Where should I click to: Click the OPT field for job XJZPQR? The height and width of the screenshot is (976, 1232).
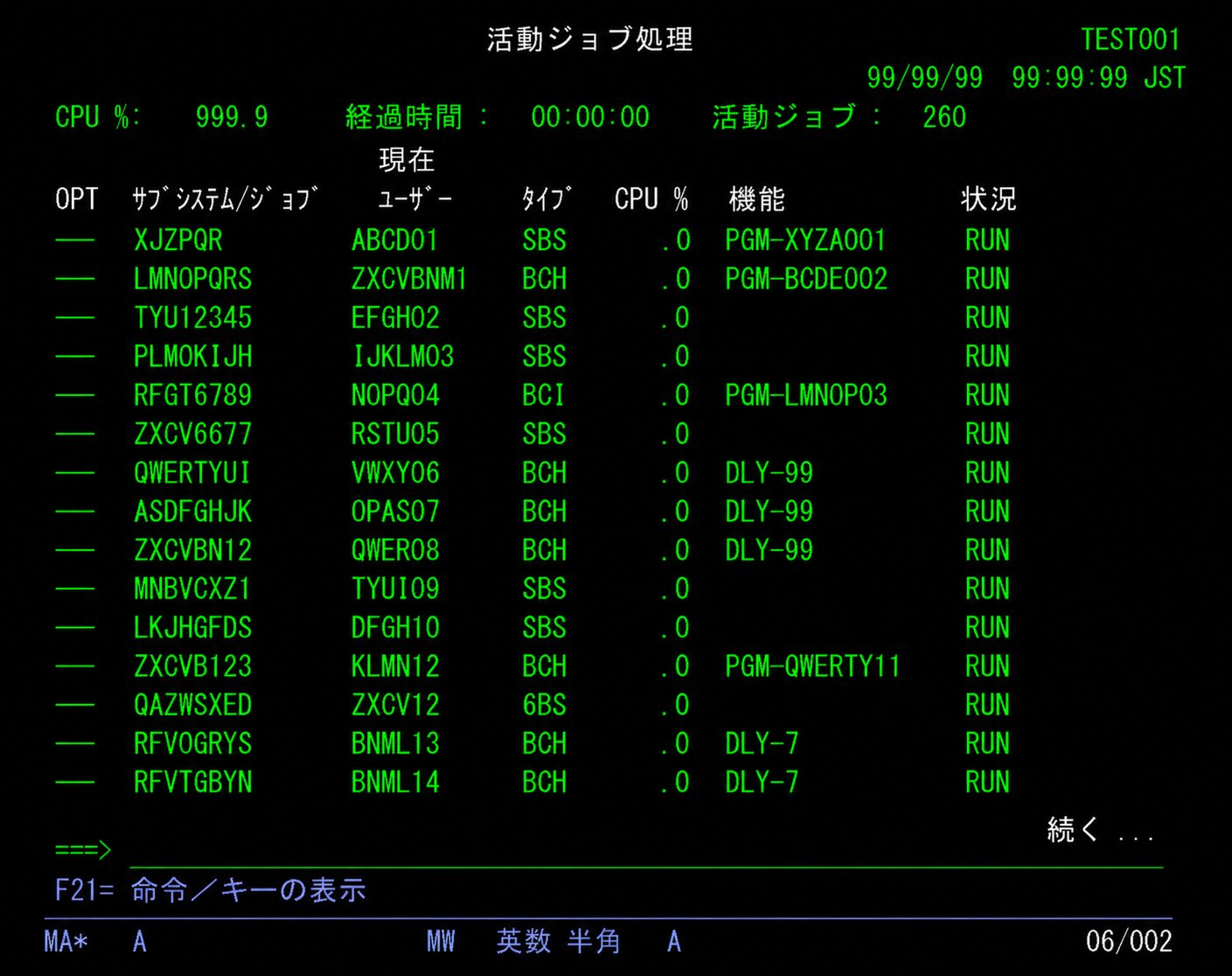tap(75, 241)
